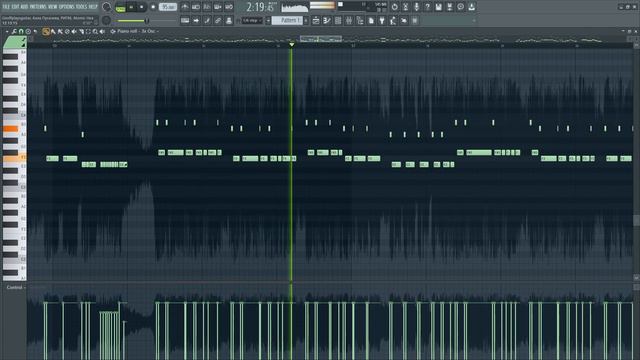Image resolution: width=640 pixels, height=360 pixels.
Task: Open the TOOLS menu
Action: click(81, 7)
